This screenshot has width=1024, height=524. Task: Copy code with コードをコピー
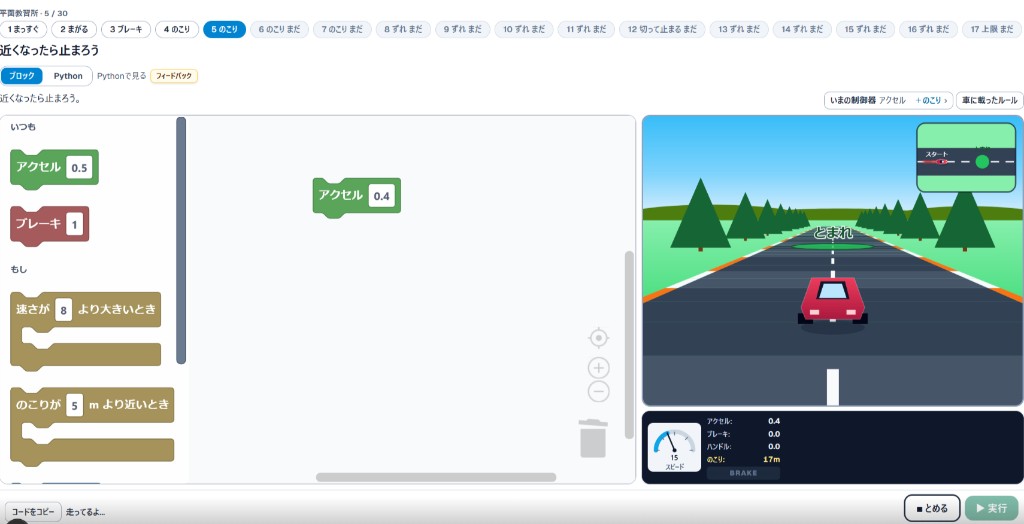[33, 512]
